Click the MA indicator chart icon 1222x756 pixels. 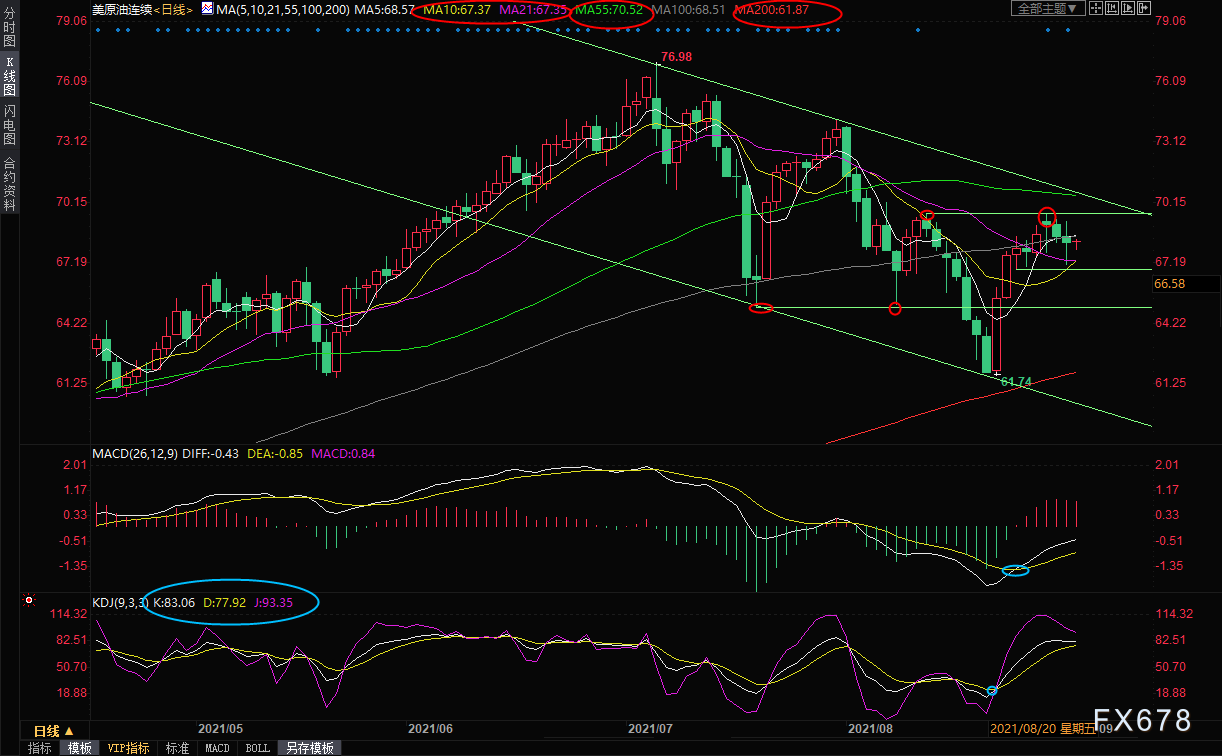point(207,8)
